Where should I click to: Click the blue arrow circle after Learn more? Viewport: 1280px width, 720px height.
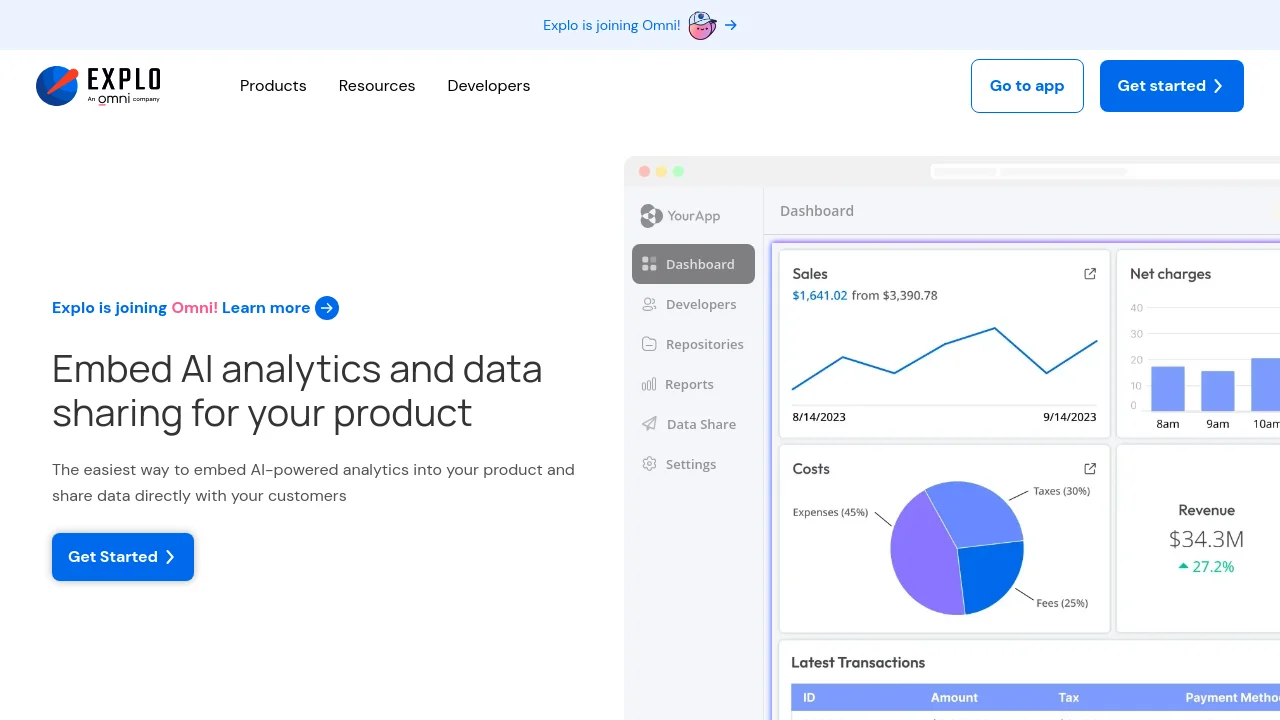tap(327, 308)
